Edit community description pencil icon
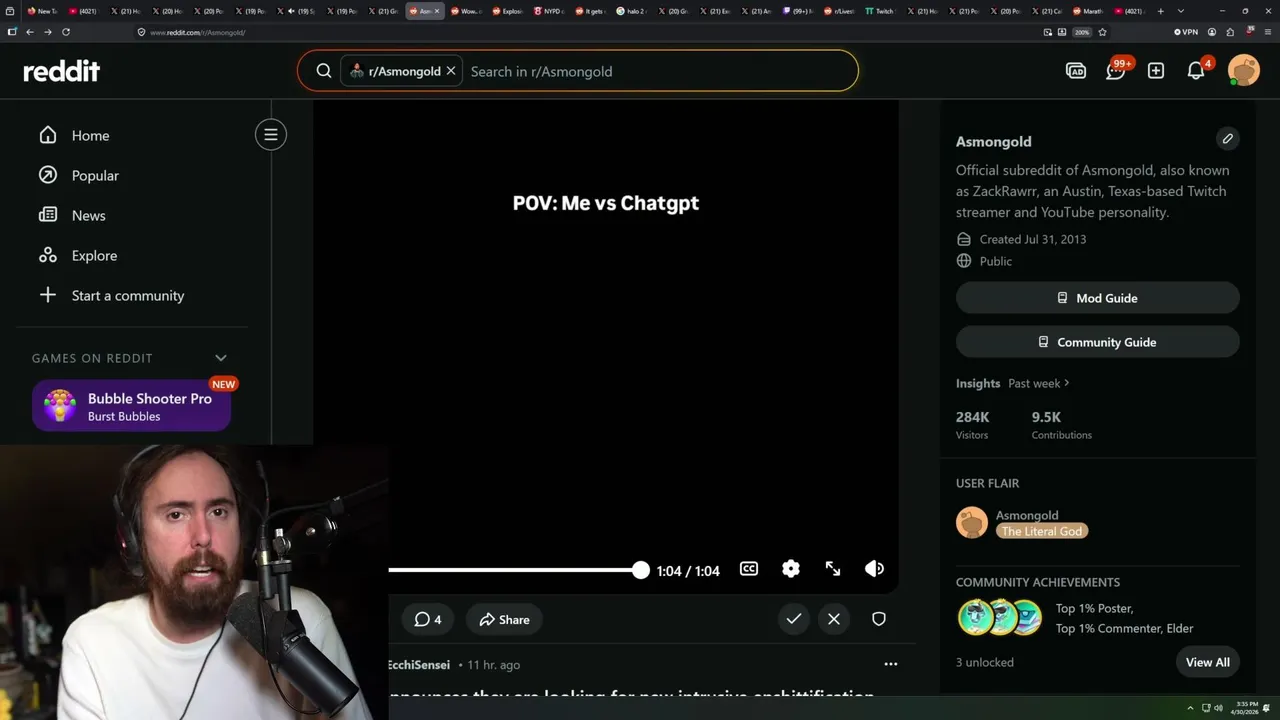1280x720 pixels. pos(1228,139)
